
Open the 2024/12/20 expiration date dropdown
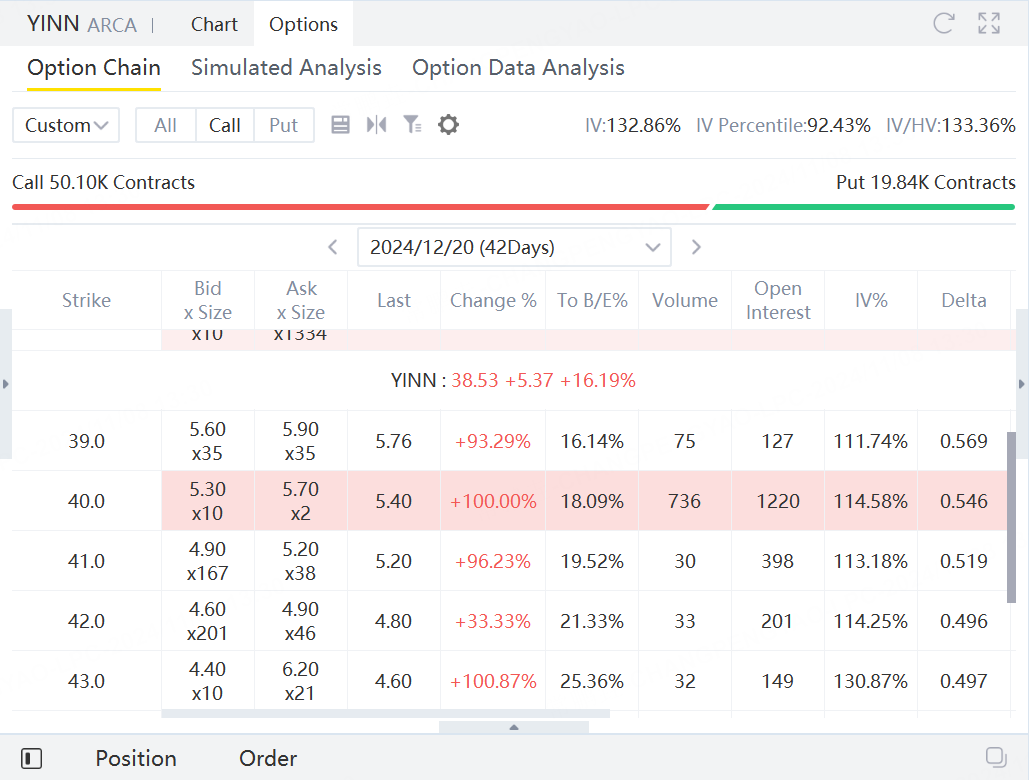pos(514,247)
